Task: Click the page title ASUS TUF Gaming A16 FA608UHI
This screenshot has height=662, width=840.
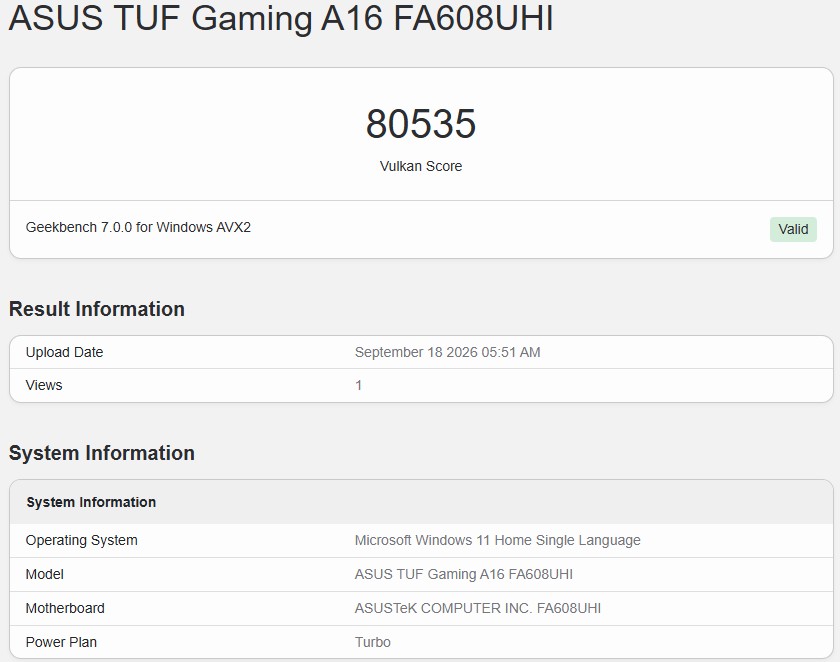Action: click(x=281, y=17)
